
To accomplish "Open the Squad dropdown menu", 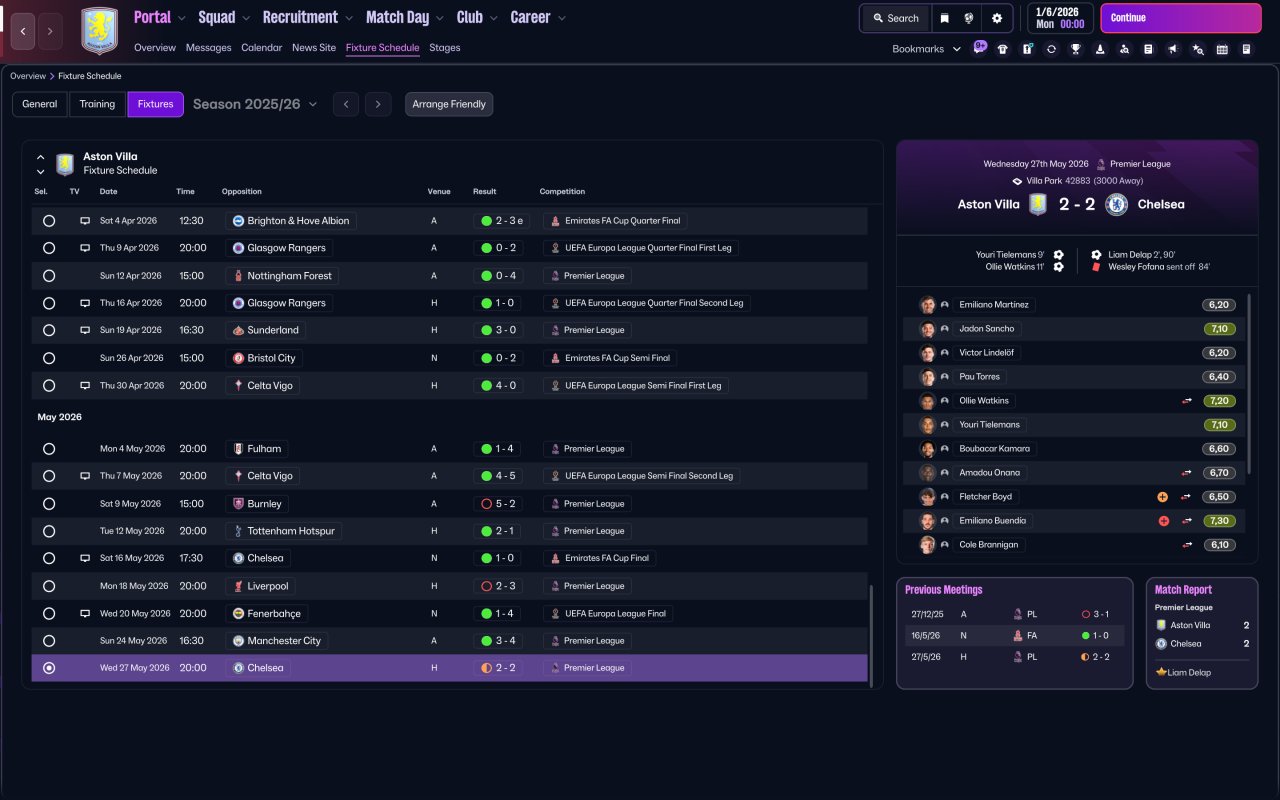I will click(224, 18).
